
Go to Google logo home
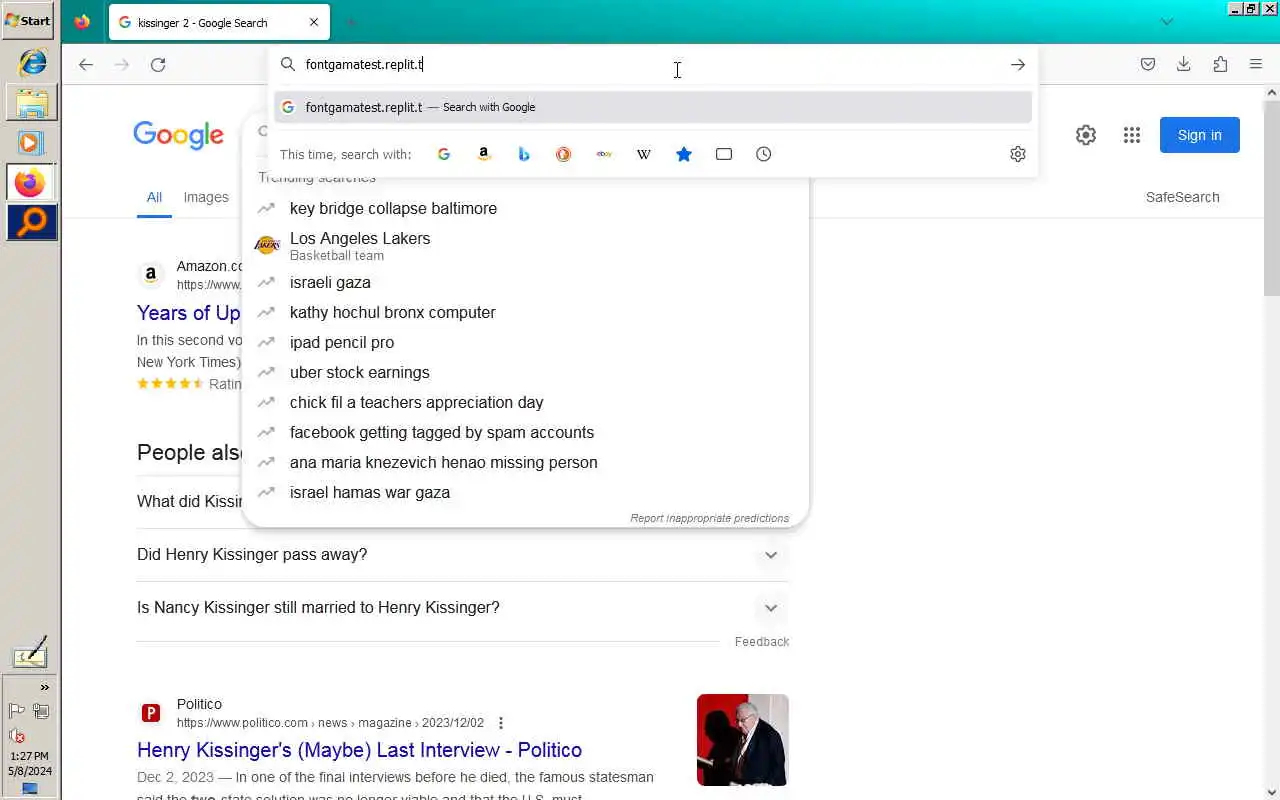178,135
